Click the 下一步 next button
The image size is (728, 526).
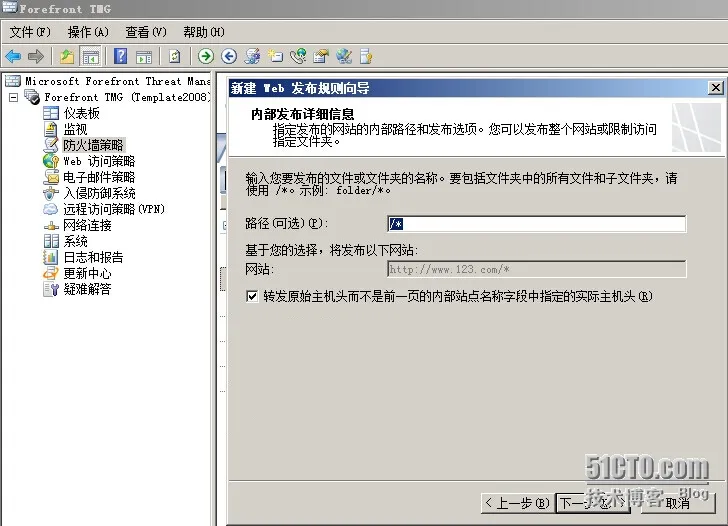click(x=592, y=503)
